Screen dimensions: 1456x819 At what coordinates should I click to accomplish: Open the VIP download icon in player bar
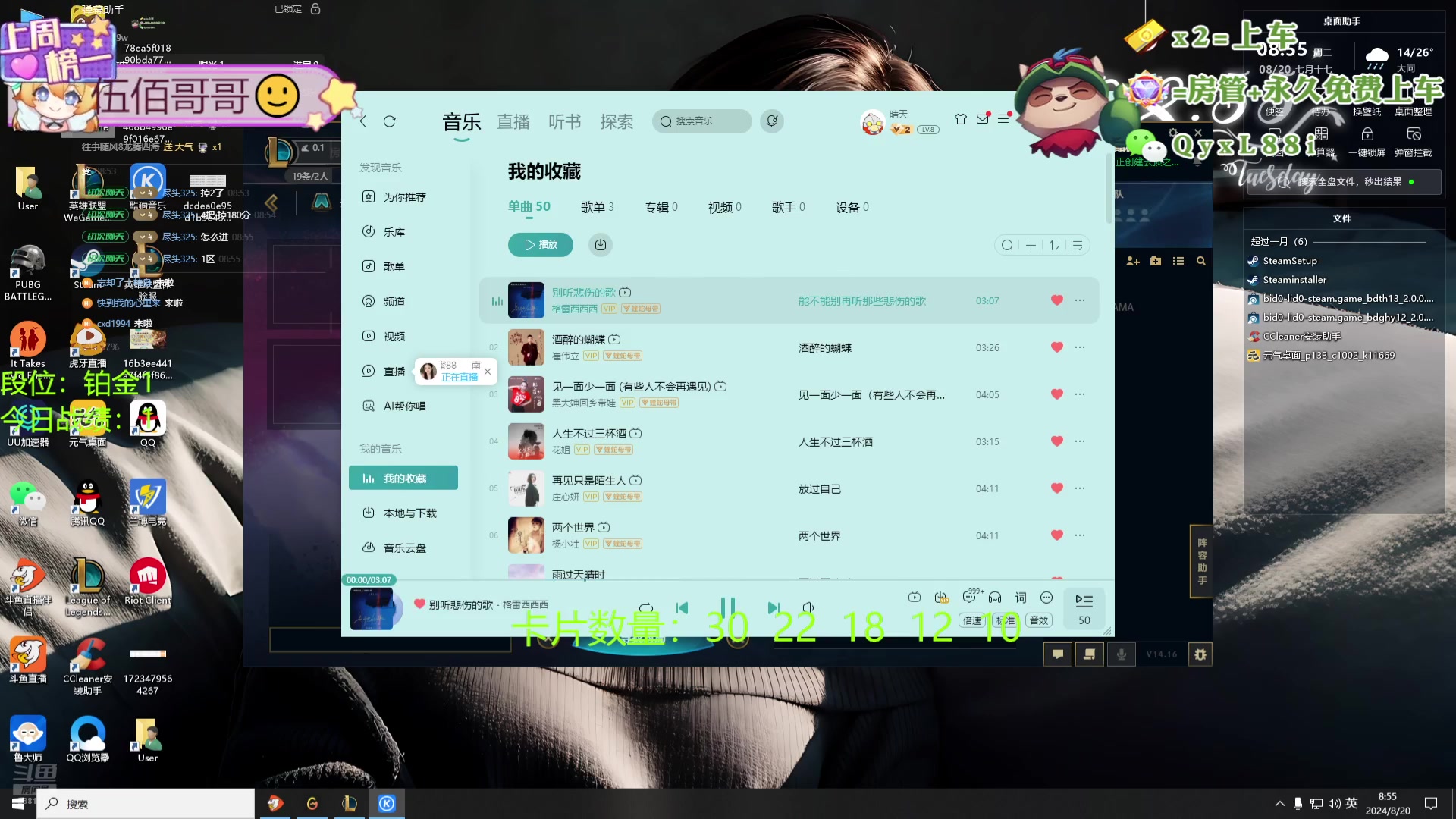[x=941, y=598]
